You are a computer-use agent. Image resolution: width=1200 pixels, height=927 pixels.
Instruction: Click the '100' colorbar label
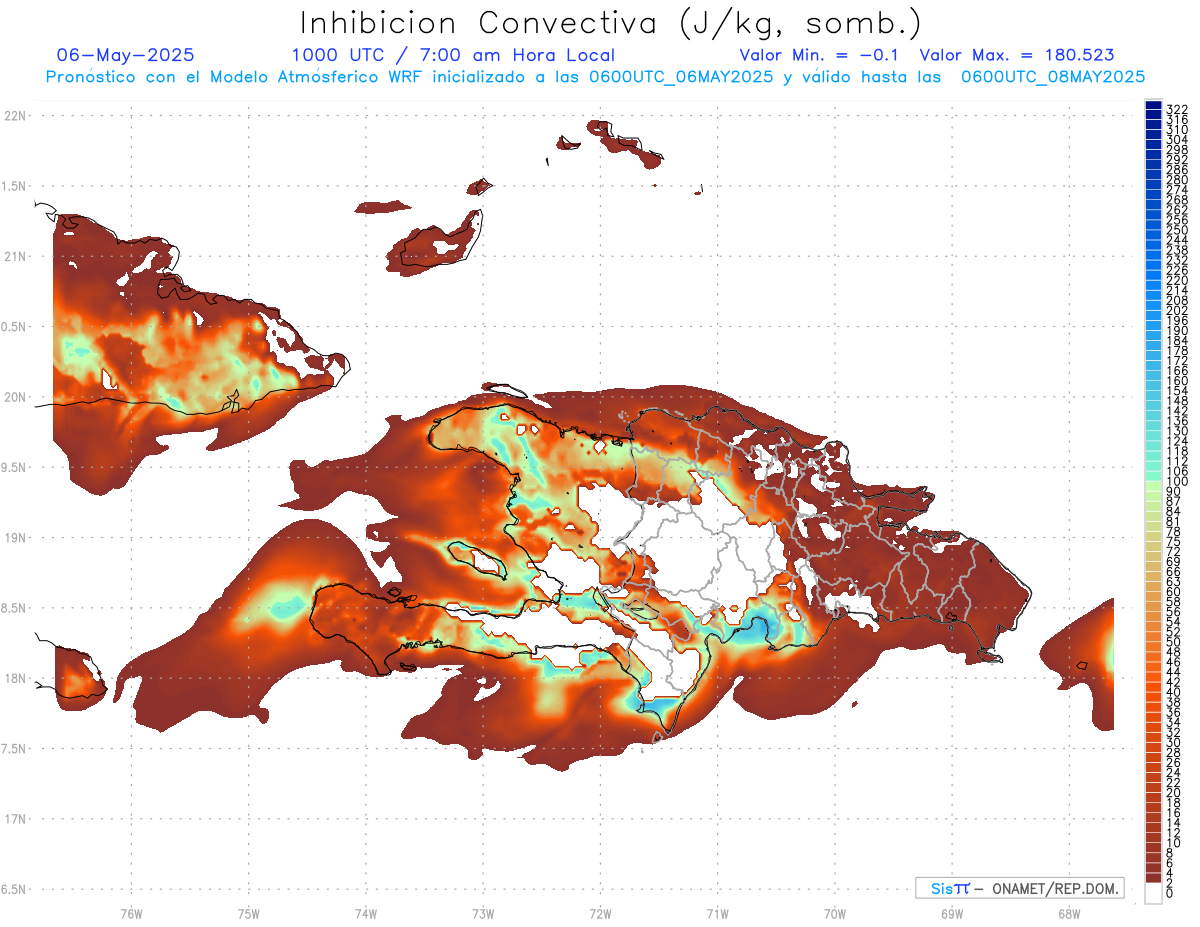(1177, 482)
